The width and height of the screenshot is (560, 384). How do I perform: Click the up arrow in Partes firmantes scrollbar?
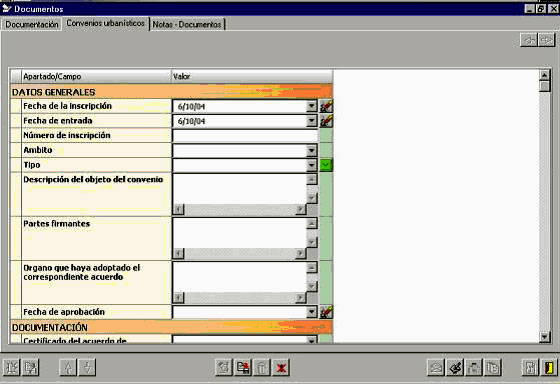[x=312, y=223]
